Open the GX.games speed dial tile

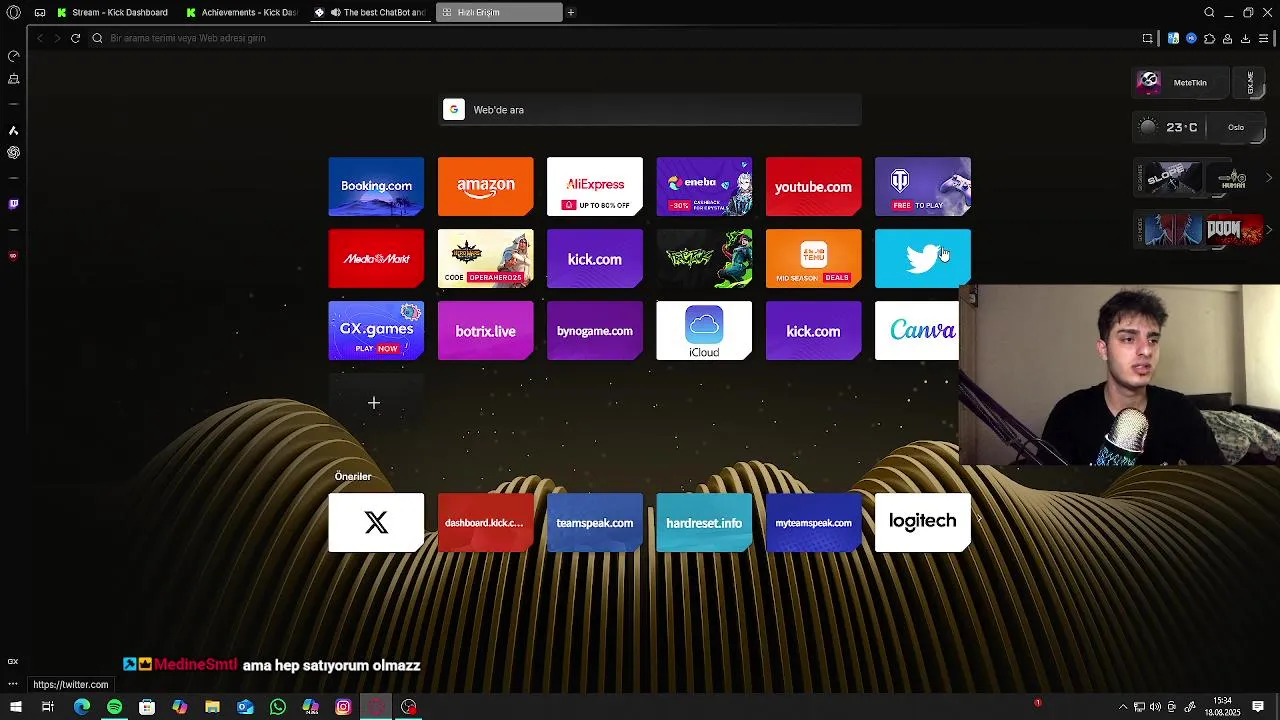[376, 330]
